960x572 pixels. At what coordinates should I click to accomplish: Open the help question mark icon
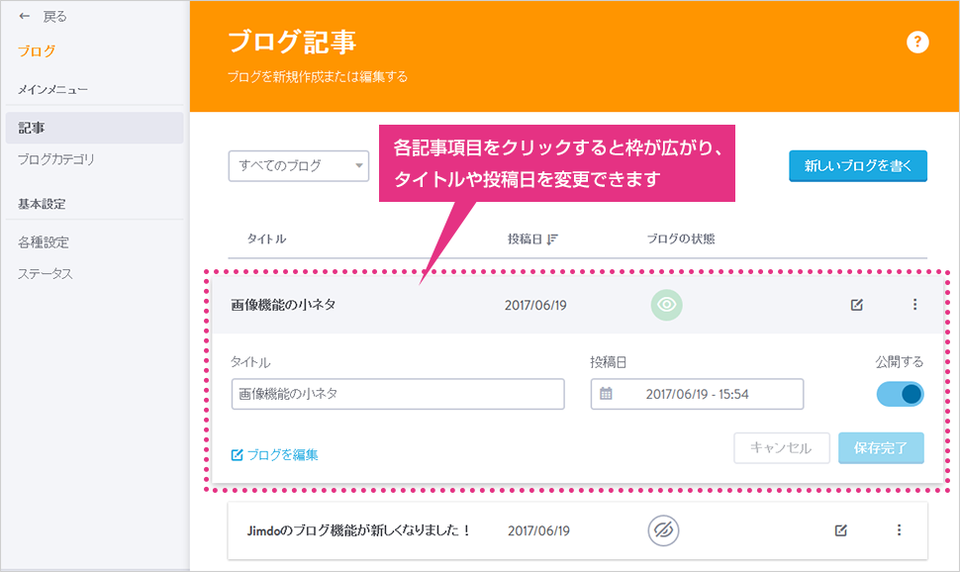(x=917, y=42)
